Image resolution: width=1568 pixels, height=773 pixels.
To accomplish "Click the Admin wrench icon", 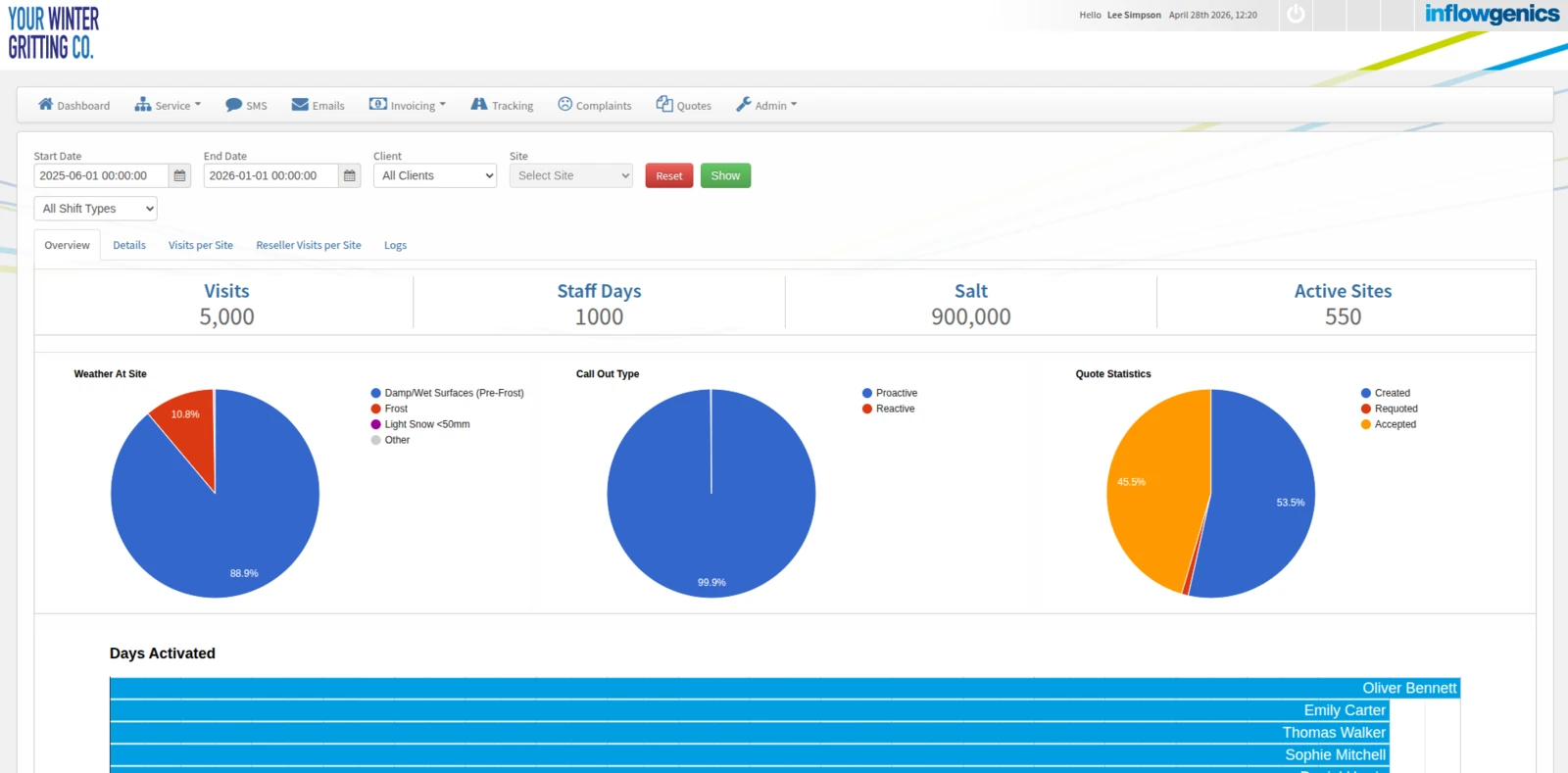I will click(744, 104).
